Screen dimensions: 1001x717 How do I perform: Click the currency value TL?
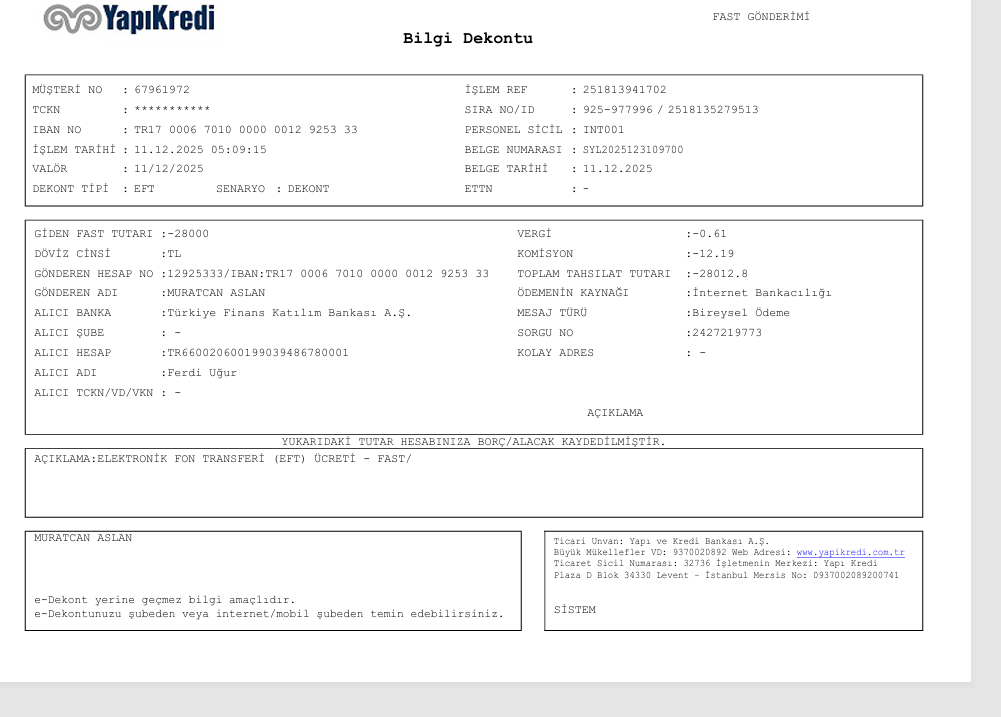pyautogui.click(x=174, y=253)
